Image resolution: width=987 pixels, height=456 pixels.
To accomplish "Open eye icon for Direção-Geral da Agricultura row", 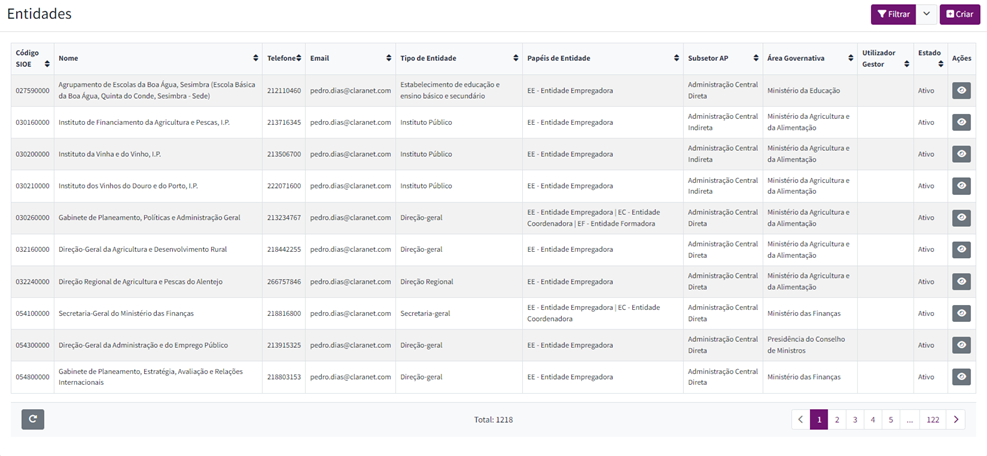I will [x=961, y=249].
